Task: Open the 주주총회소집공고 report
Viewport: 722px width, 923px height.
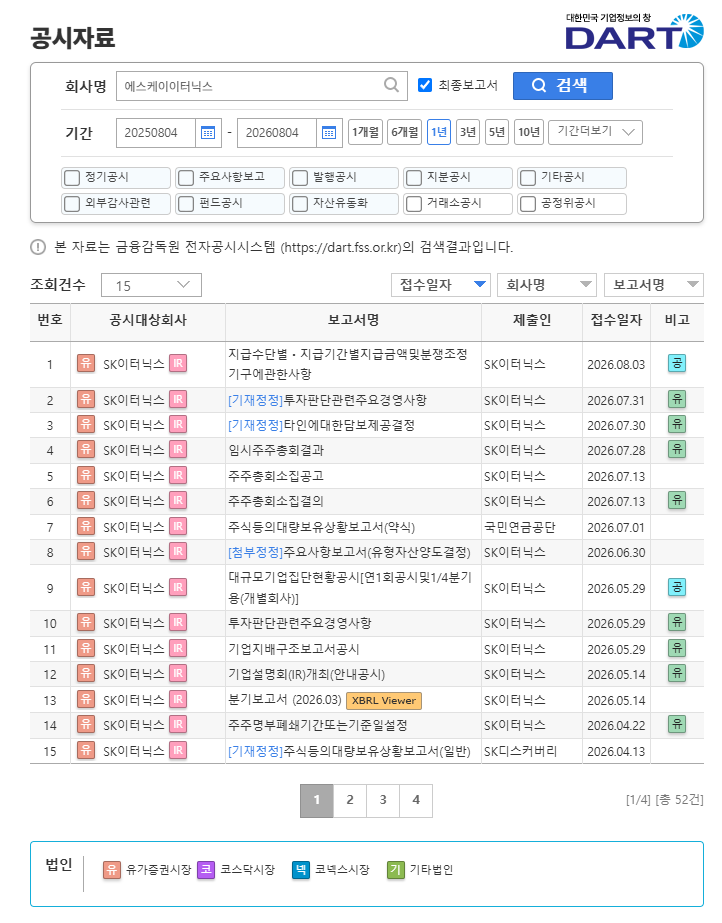Action: click(276, 476)
